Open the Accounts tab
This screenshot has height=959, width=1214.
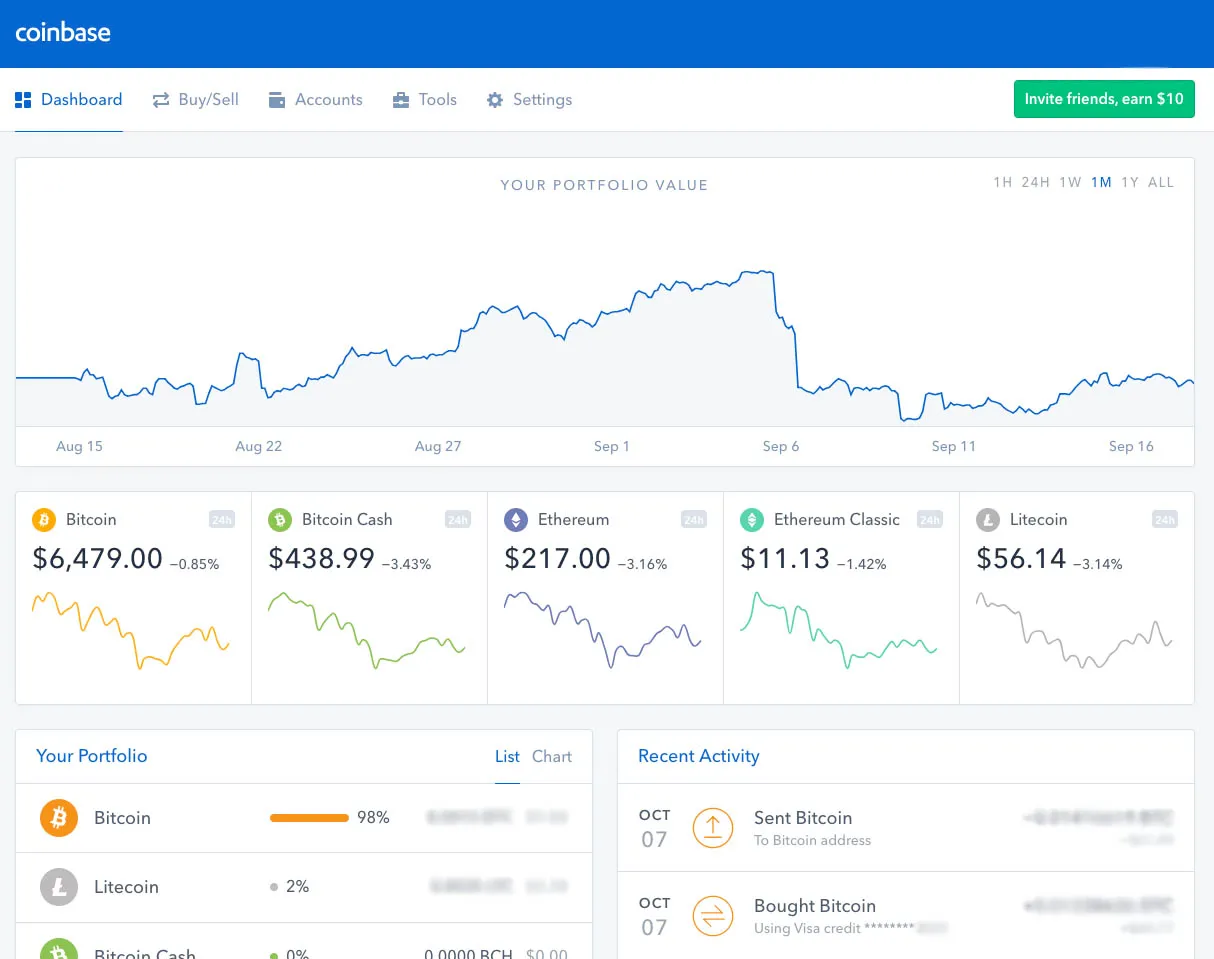click(x=316, y=100)
